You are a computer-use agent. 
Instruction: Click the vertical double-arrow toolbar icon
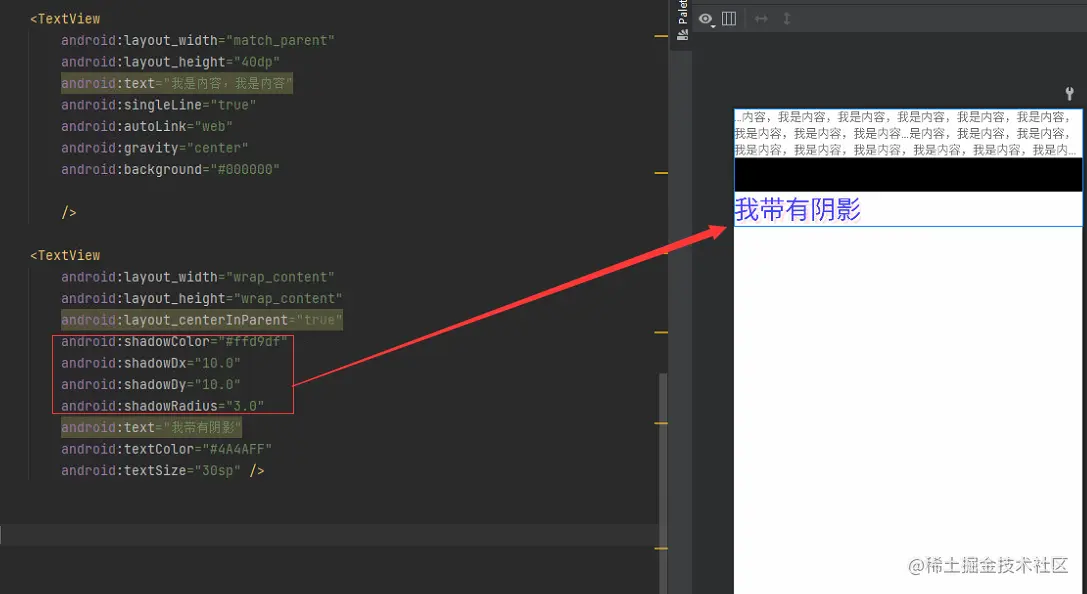pos(787,19)
